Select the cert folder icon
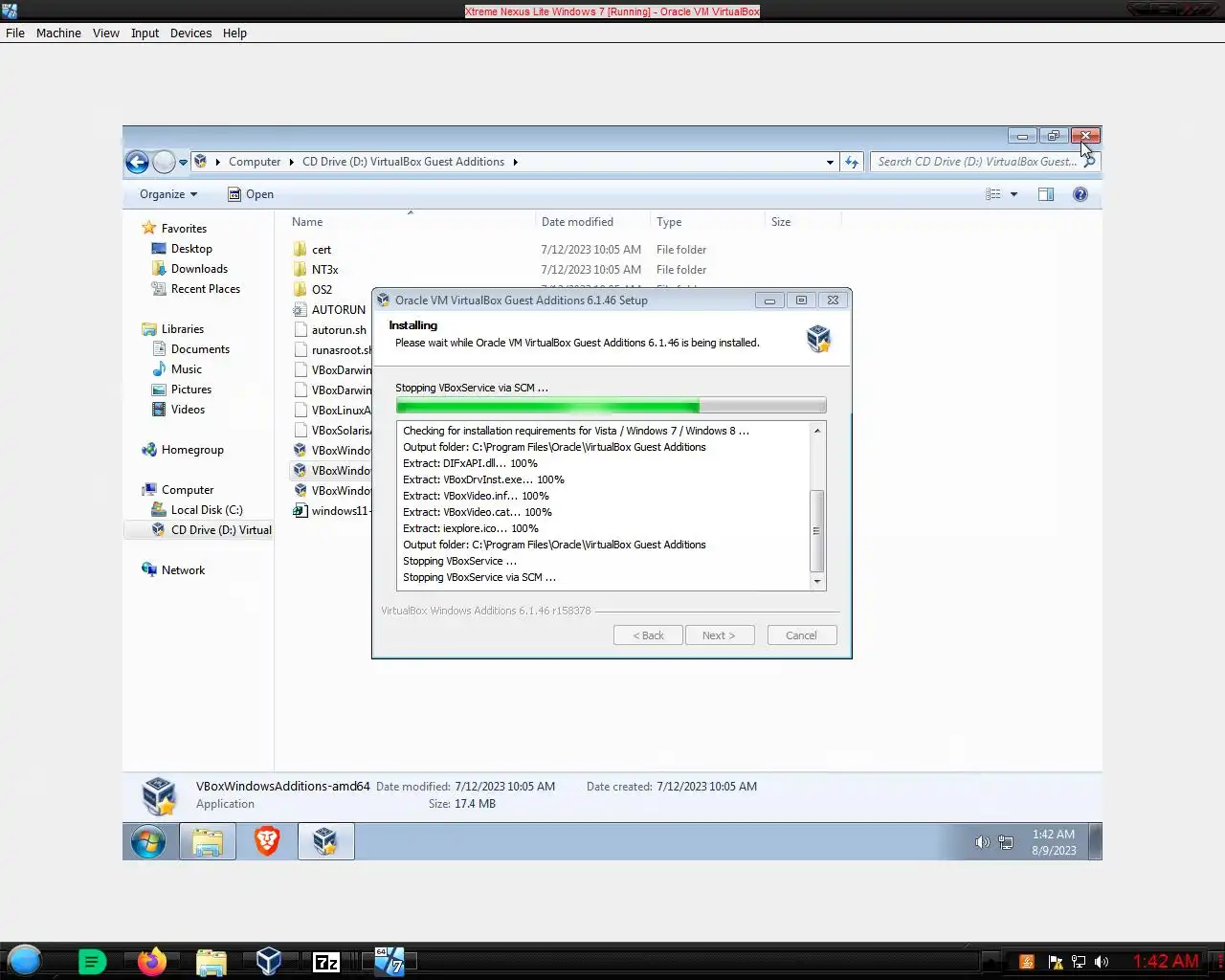Viewport: 1225px width, 980px height. (300, 250)
